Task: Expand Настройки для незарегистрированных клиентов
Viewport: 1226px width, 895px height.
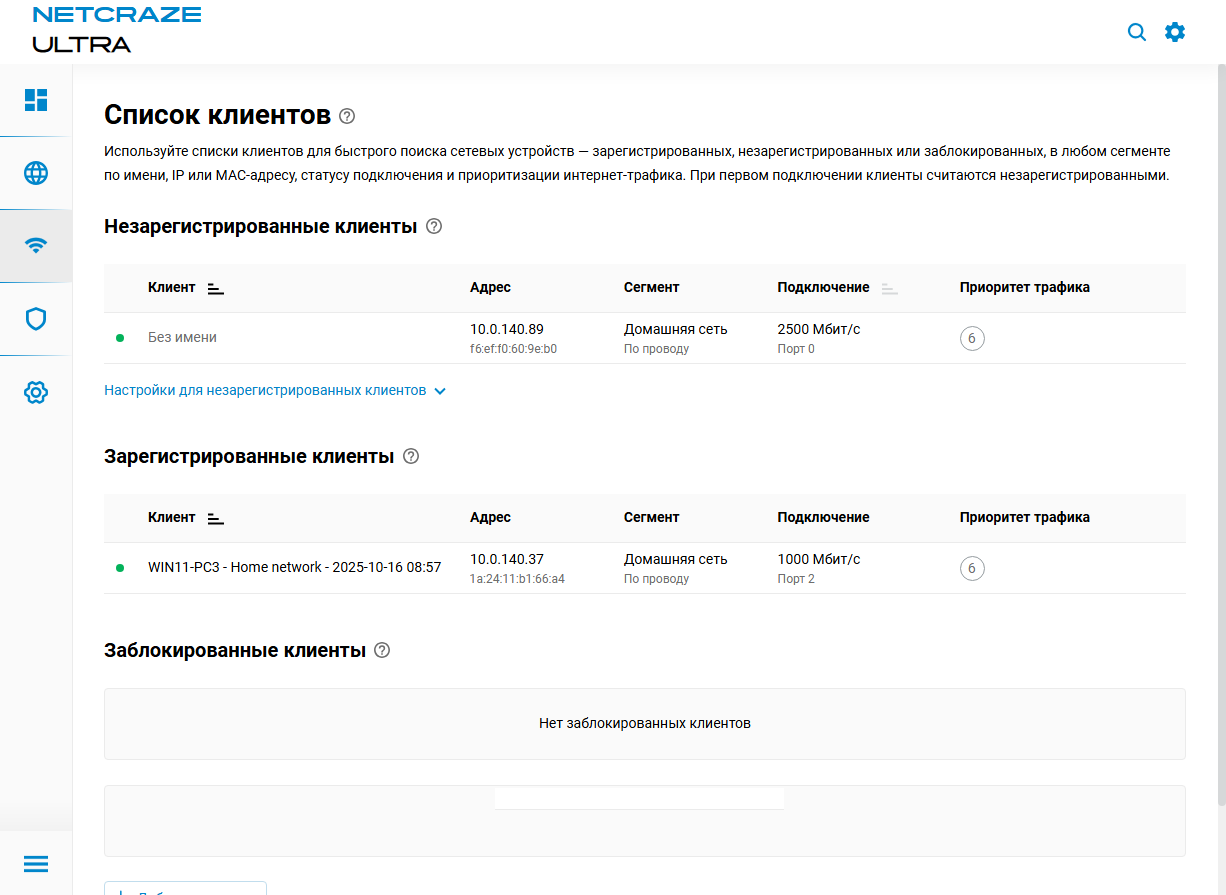Action: click(x=275, y=390)
